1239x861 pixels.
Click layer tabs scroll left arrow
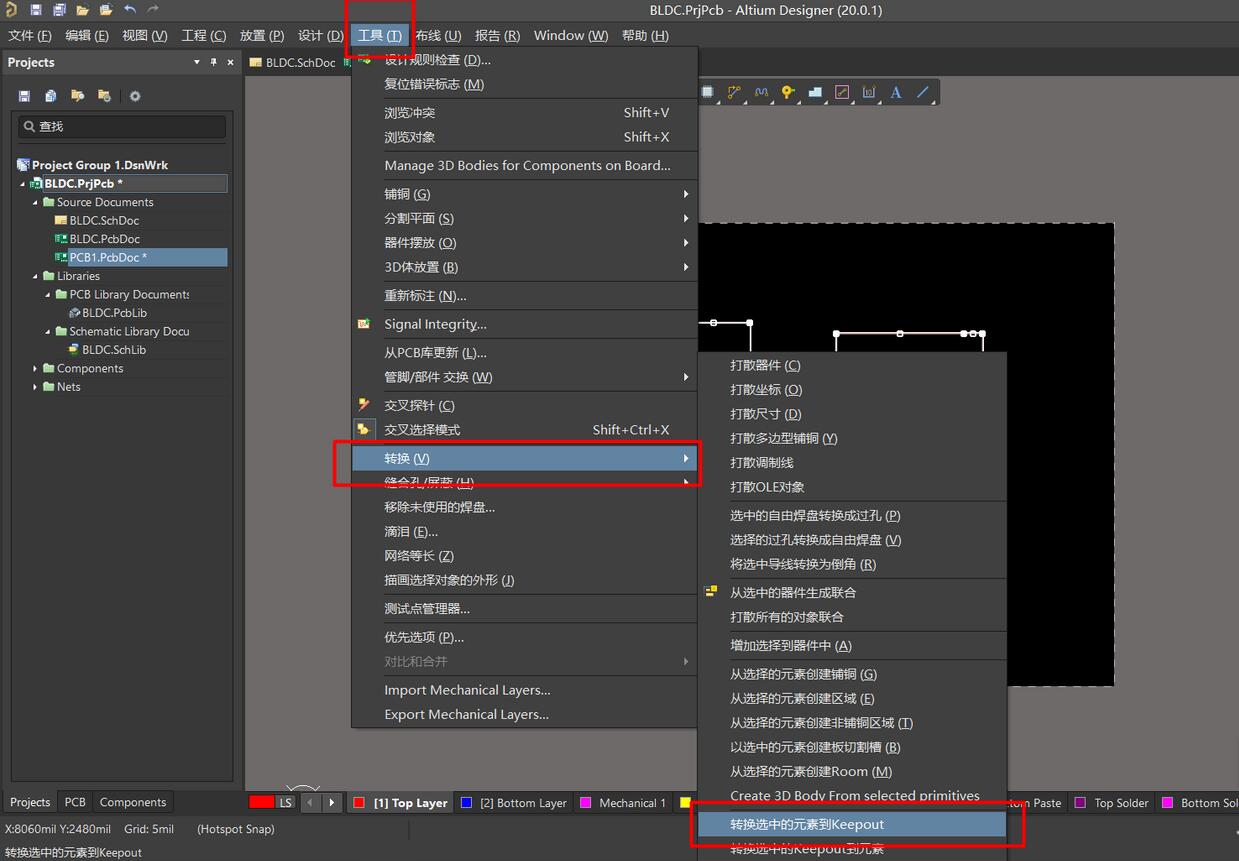[x=311, y=802]
